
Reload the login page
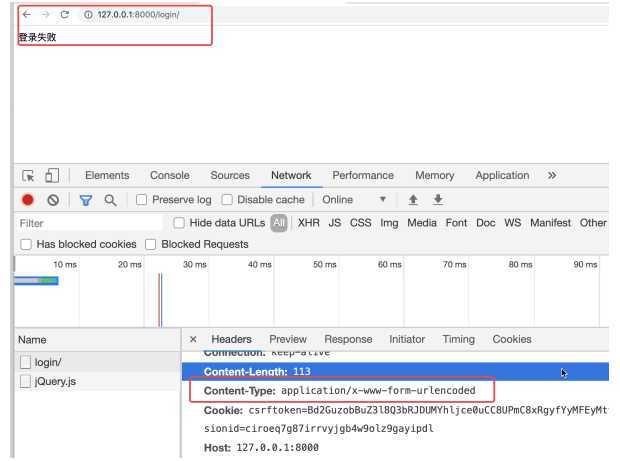click(65, 15)
